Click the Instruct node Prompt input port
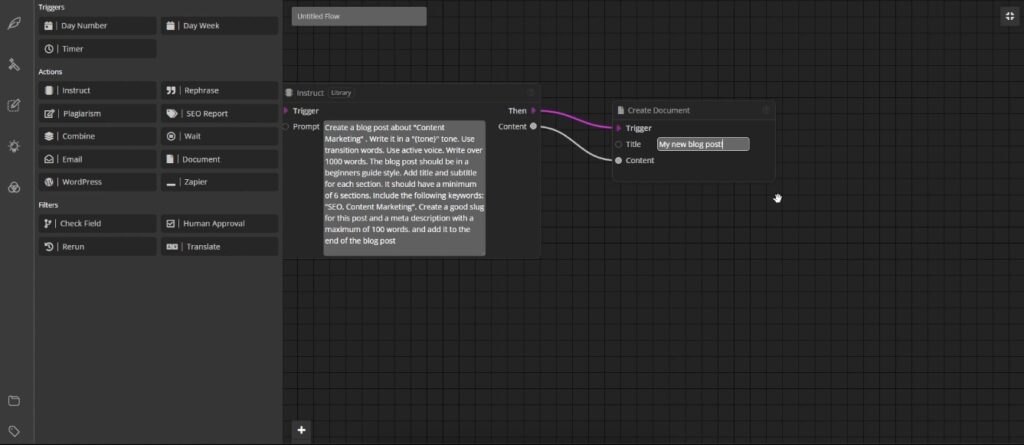Image resolution: width=1024 pixels, height=445 pixels. (x=285, y=127)
